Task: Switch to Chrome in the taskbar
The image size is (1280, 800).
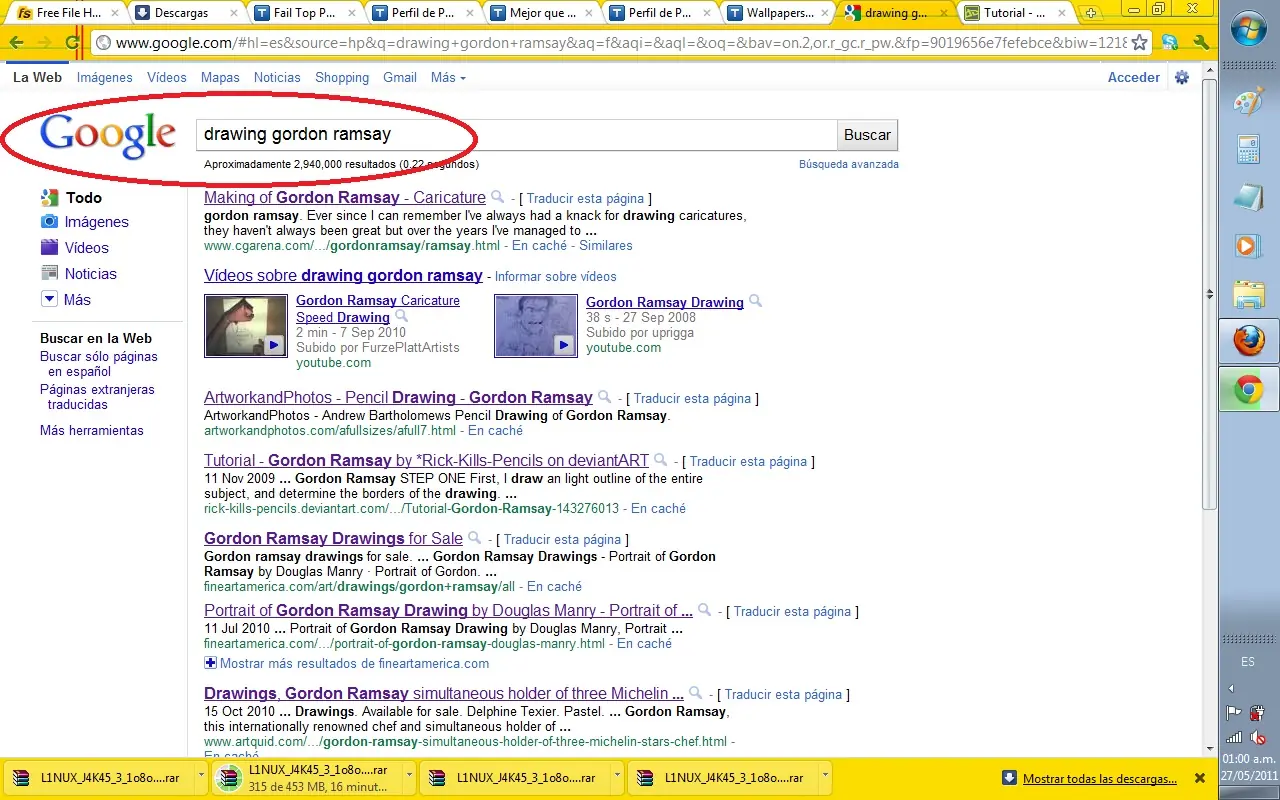Action: (1248, 389)
